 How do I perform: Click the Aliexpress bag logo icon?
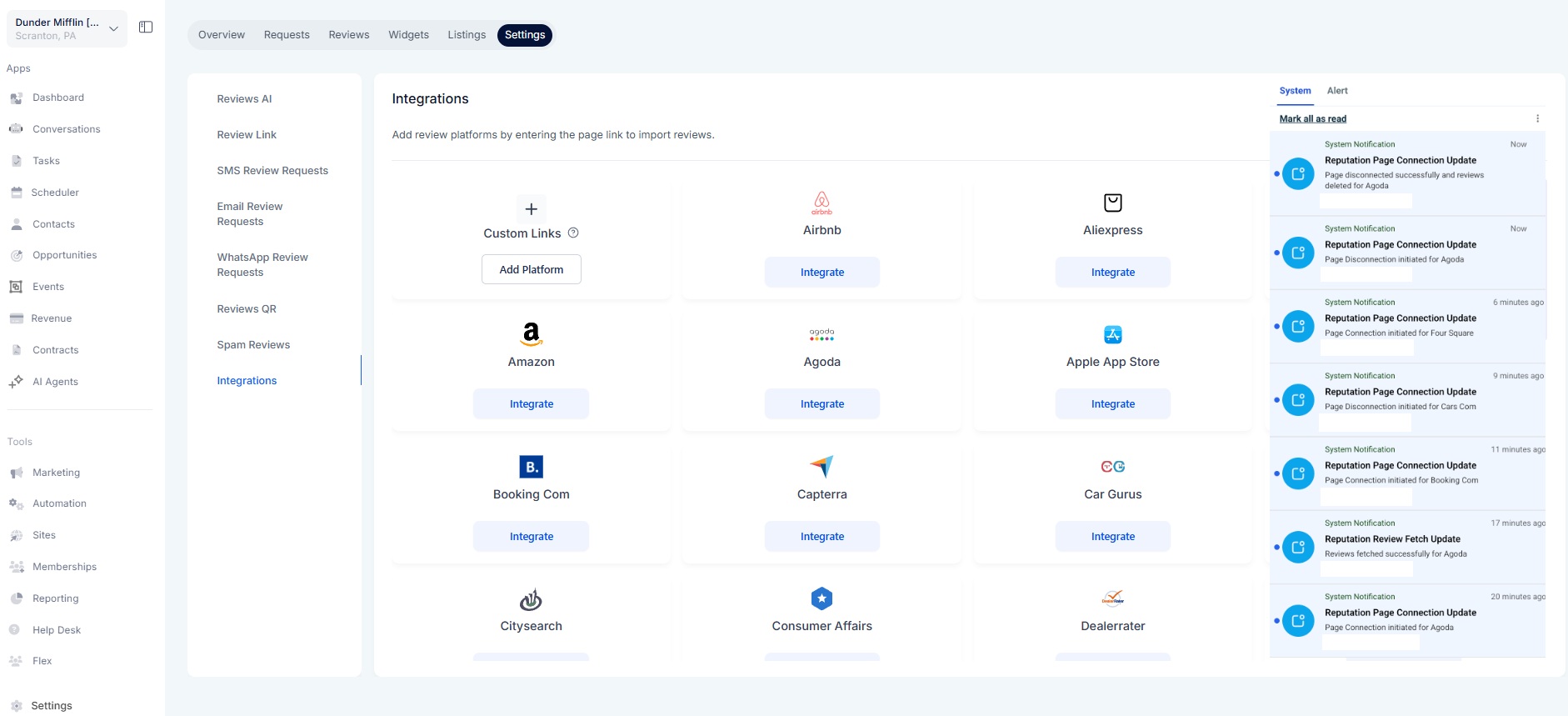click(1113, 203)
